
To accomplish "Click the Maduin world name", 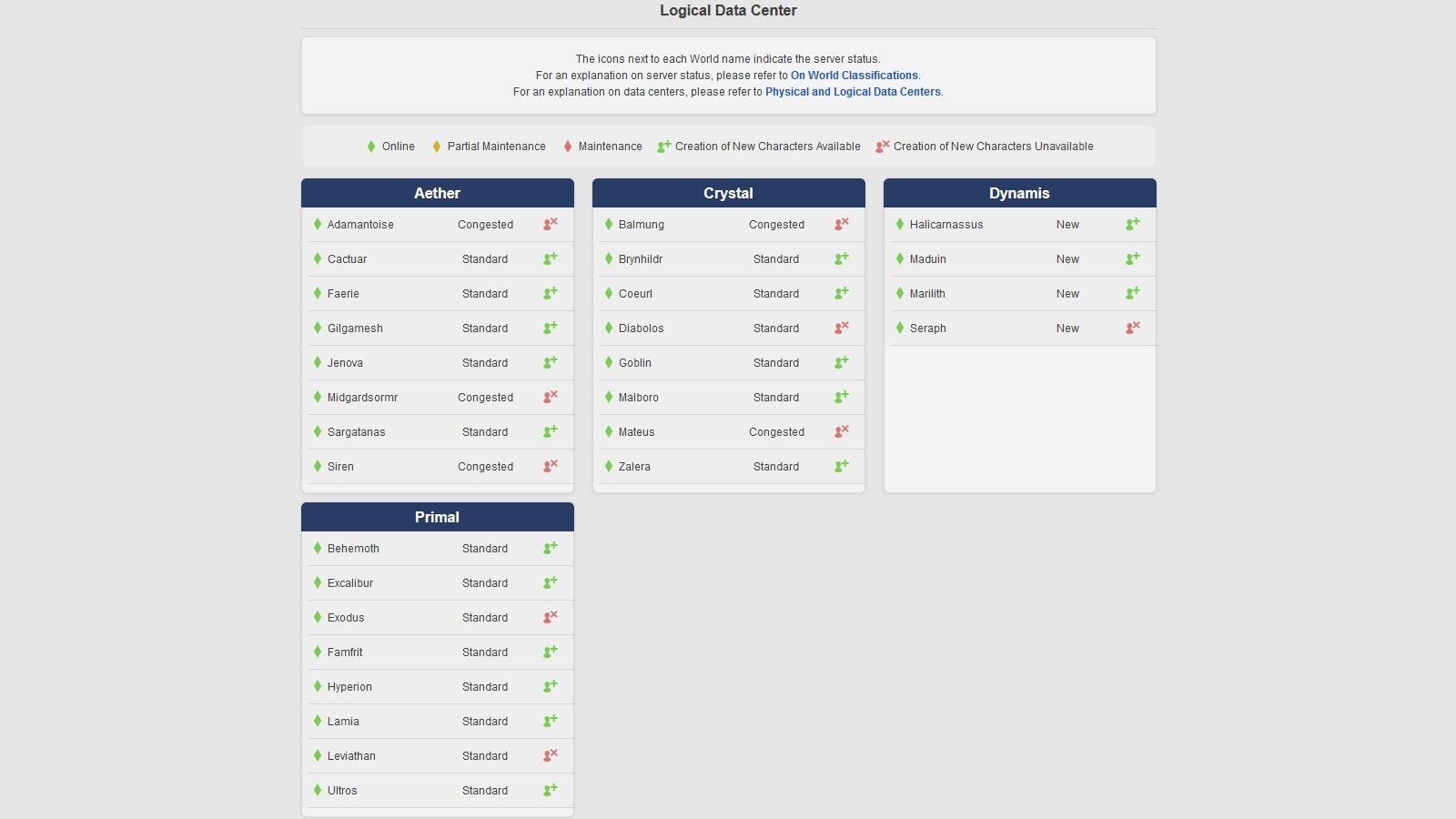I will (927, 259).
